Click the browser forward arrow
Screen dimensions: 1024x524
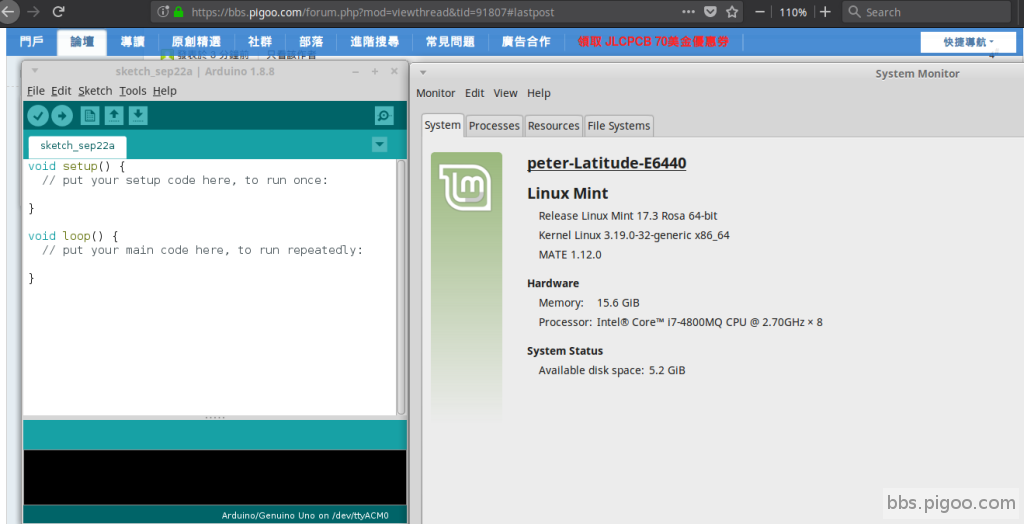coord(33,12)
